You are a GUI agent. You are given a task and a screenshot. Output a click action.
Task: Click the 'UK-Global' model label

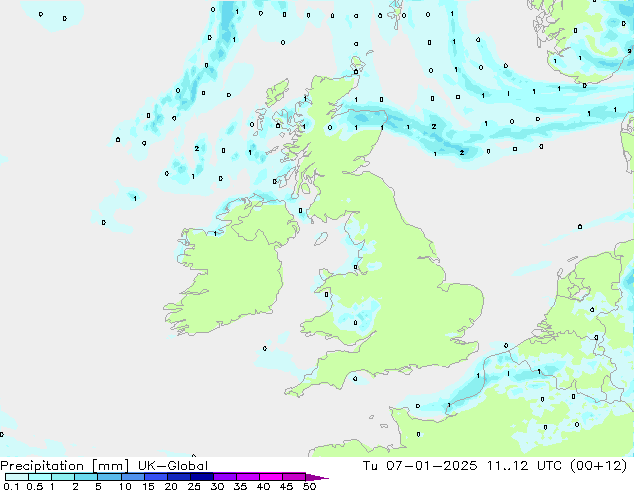[x=173, y=466]
